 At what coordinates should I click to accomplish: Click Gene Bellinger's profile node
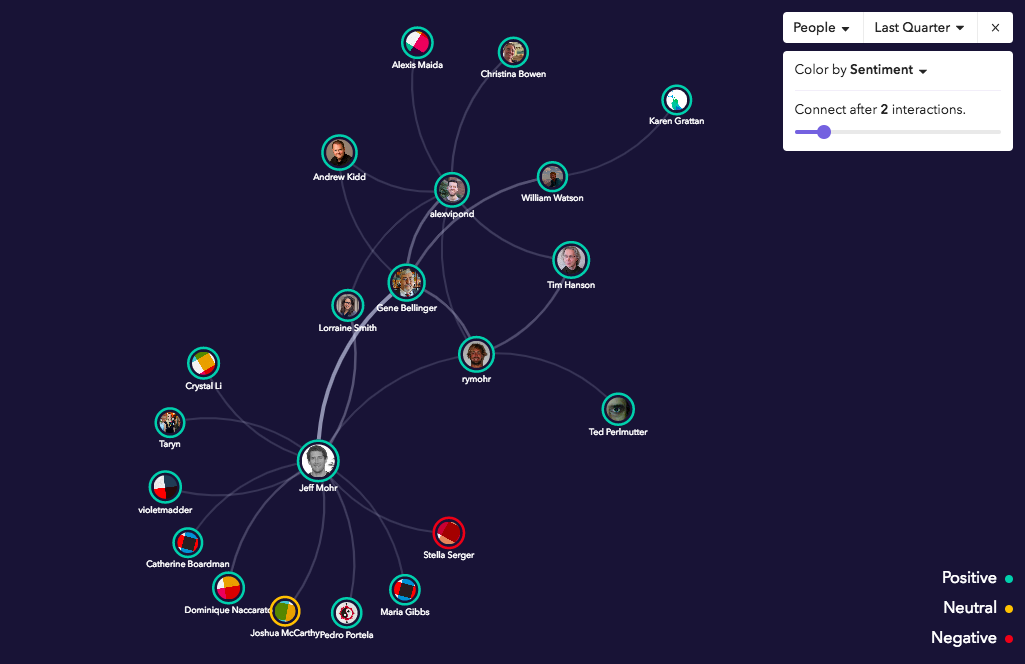point(406,283)
